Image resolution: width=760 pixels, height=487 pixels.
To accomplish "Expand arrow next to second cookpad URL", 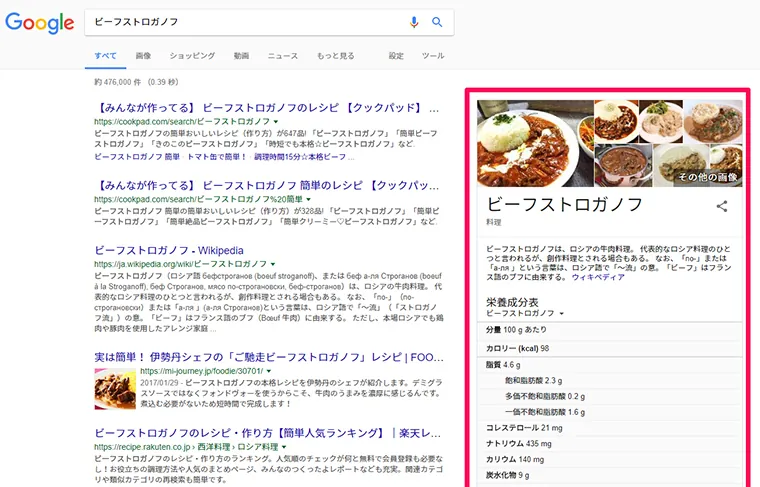I will click(309, 199).
